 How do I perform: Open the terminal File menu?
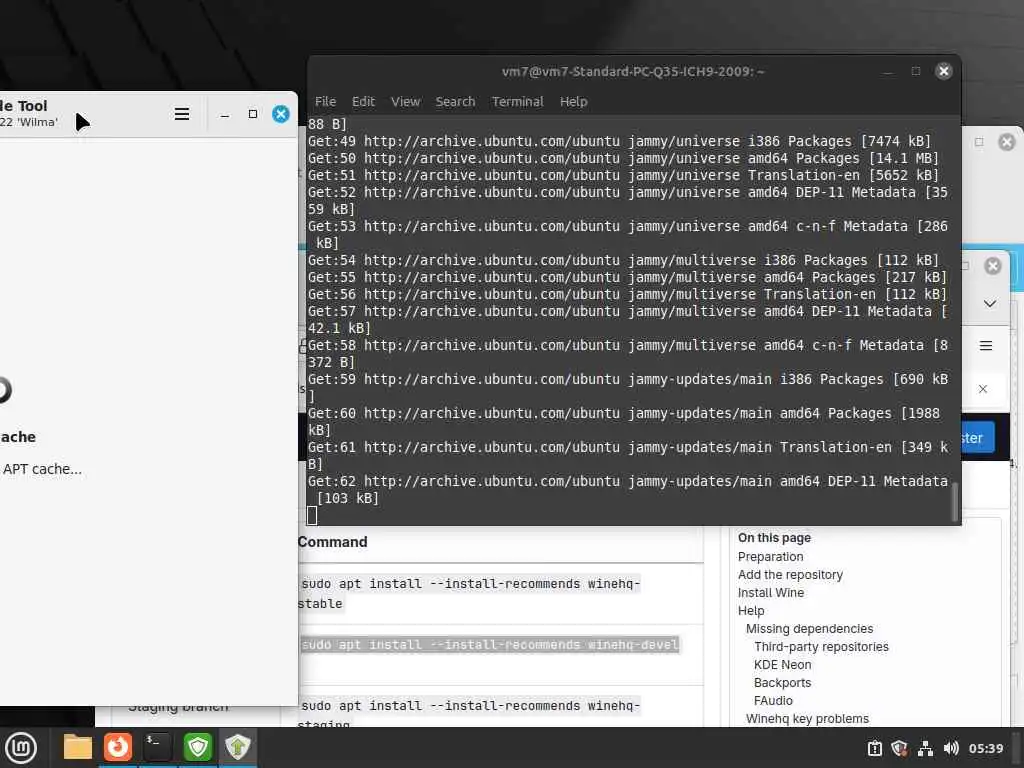(x=325, y=102)
